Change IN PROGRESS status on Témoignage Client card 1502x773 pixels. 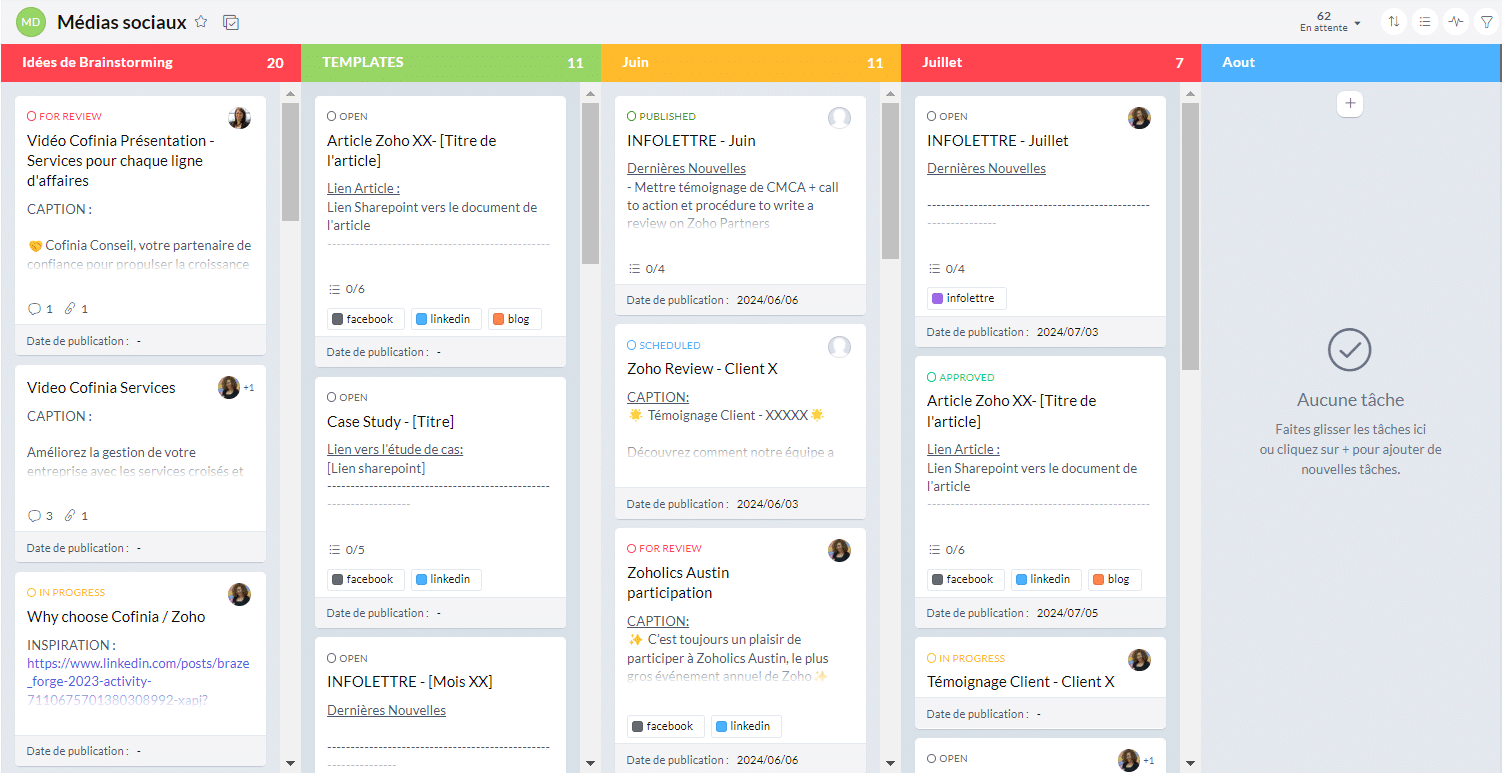coord(966,658)
